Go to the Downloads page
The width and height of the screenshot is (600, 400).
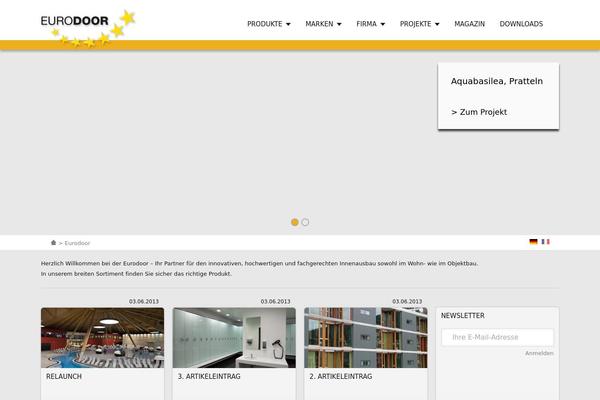point(521,24)
